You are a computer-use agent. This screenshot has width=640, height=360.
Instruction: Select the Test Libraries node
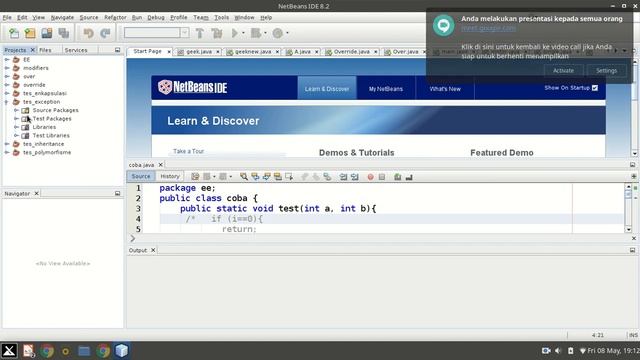(51, 136)
